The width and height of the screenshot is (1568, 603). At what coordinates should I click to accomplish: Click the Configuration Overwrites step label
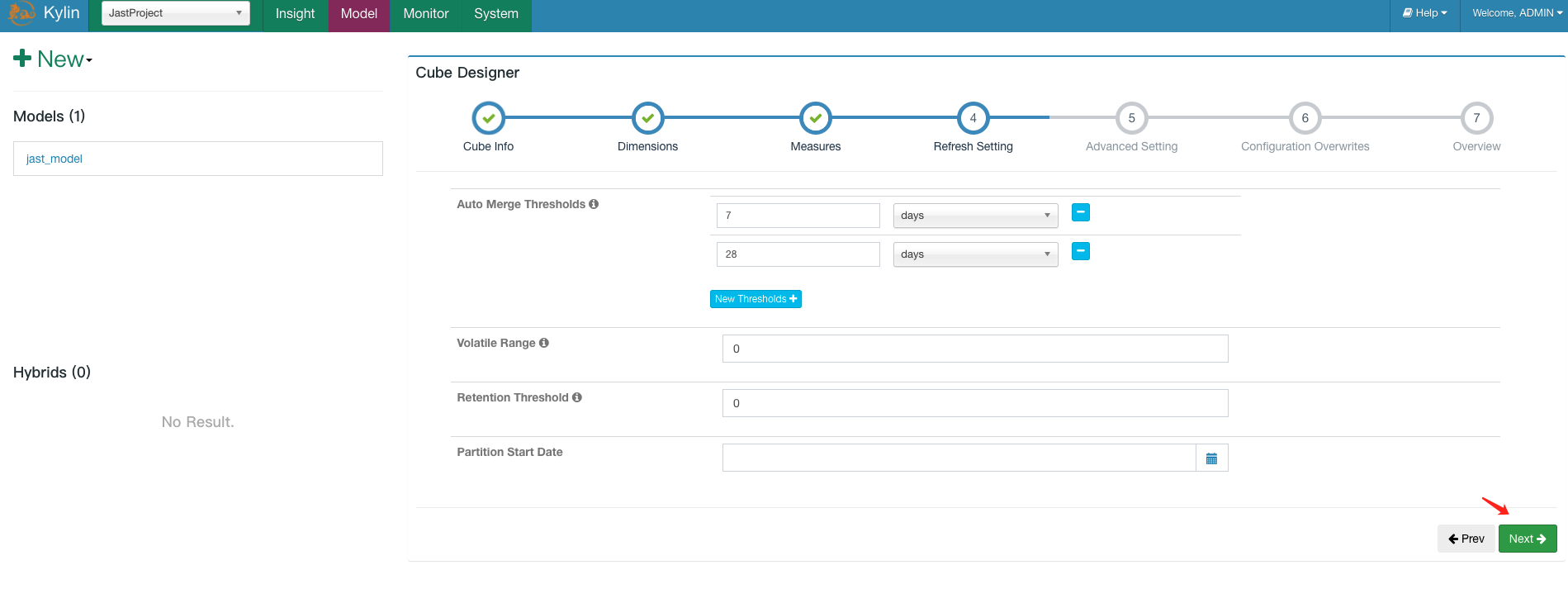tap(1305, 146)
